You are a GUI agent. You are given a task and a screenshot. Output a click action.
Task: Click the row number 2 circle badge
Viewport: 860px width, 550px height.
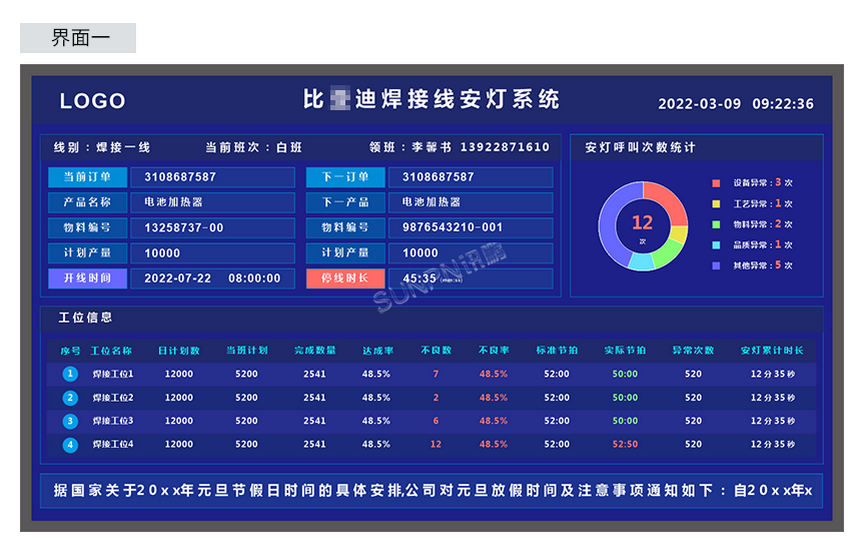coord(70,398)
